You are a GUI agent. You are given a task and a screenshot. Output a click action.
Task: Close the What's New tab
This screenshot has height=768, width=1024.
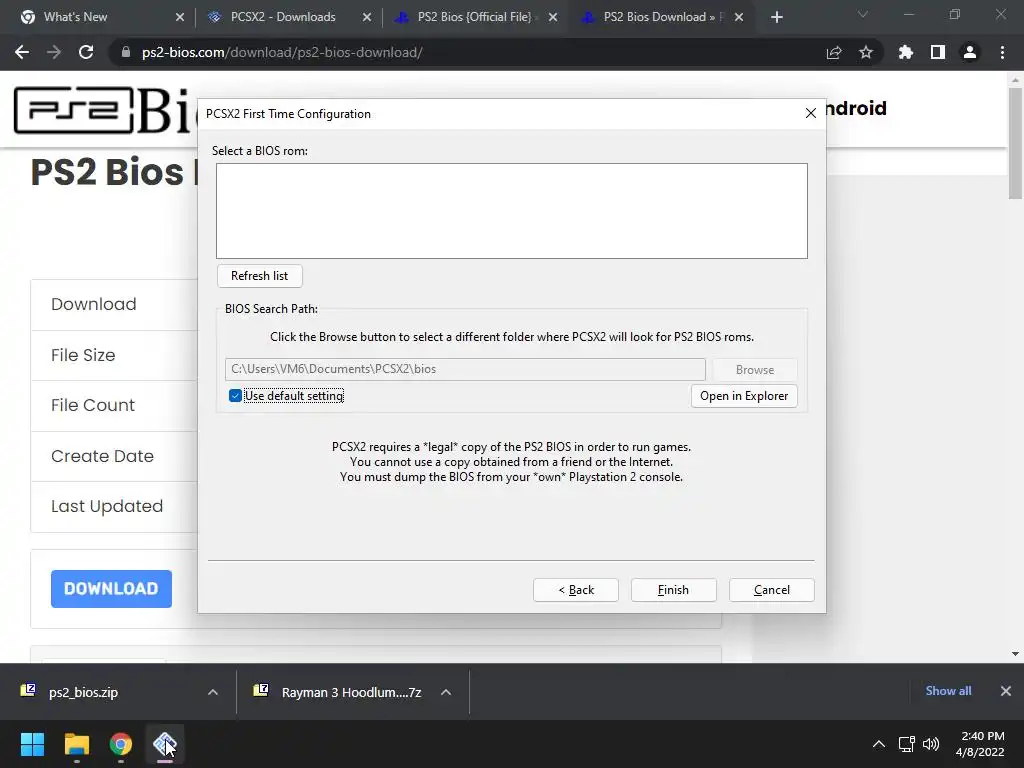point(180,17)
